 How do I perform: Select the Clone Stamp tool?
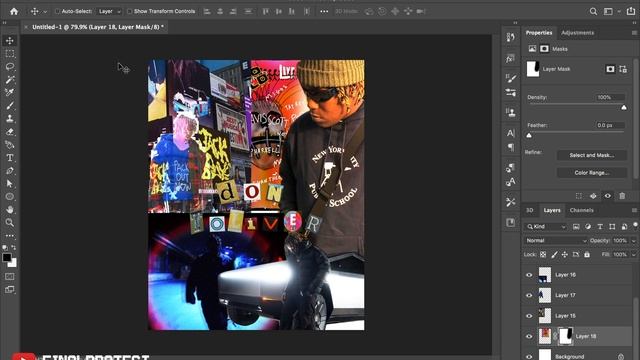tap(10, 119)
